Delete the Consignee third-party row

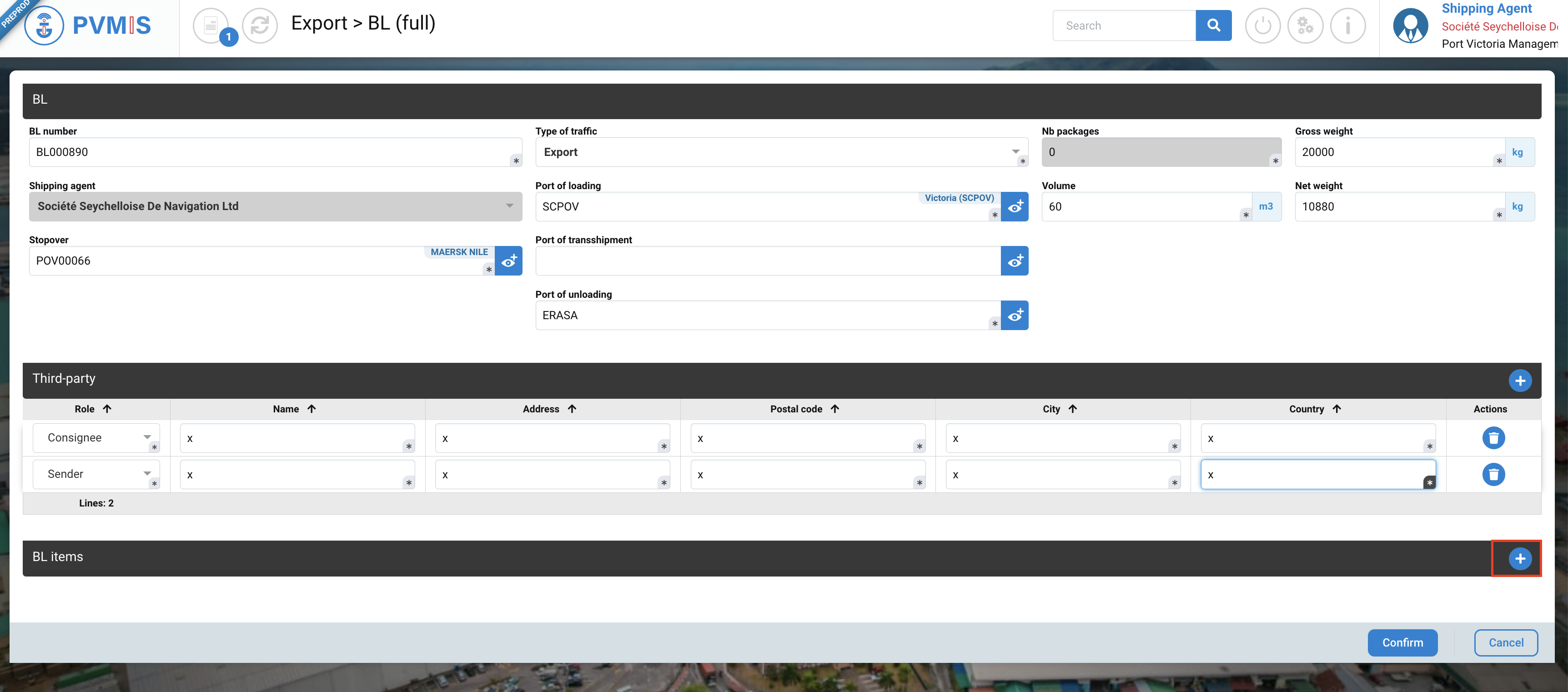pos(1493,437)
